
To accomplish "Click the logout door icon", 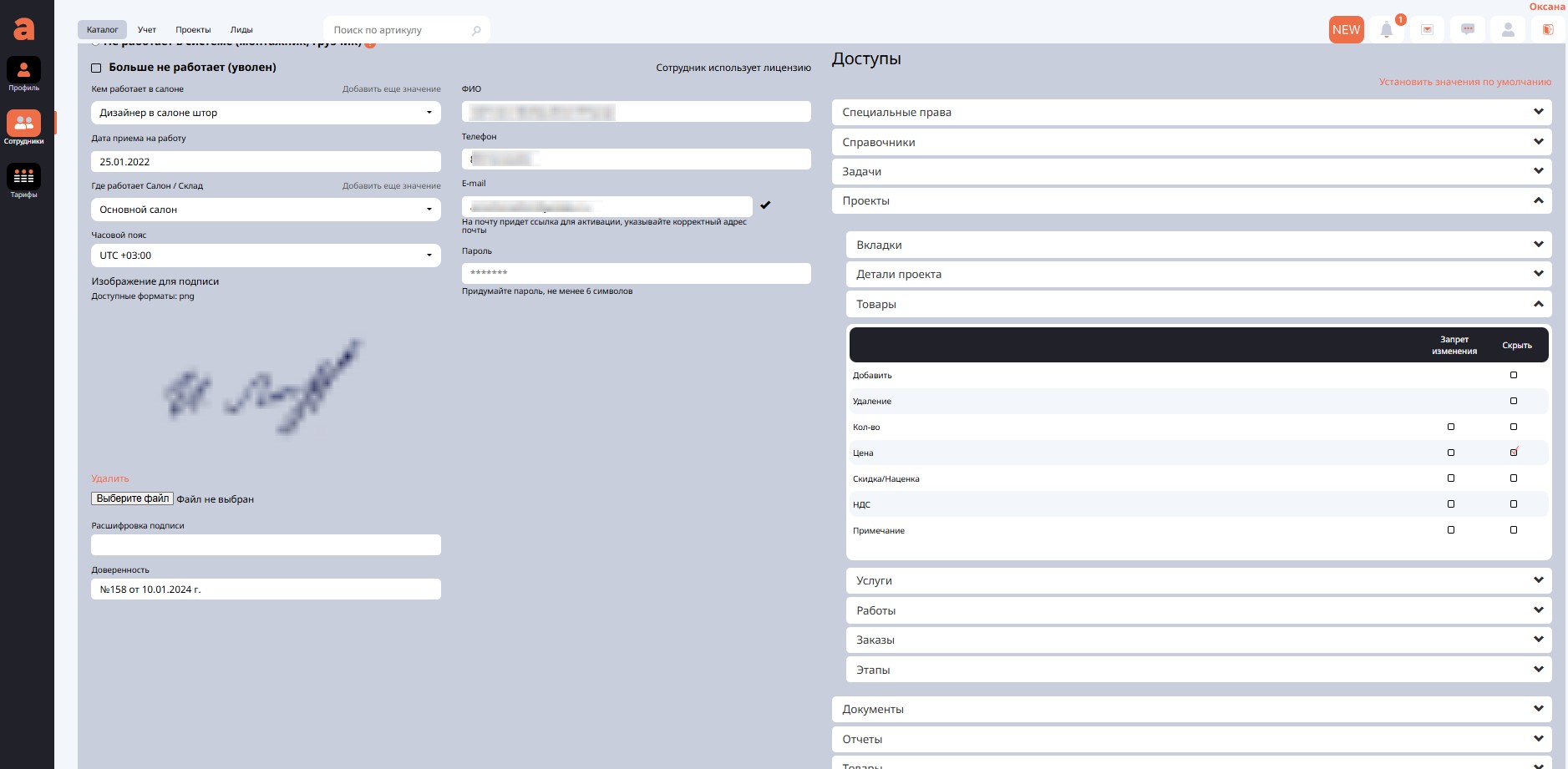I will pos(1547,30).
